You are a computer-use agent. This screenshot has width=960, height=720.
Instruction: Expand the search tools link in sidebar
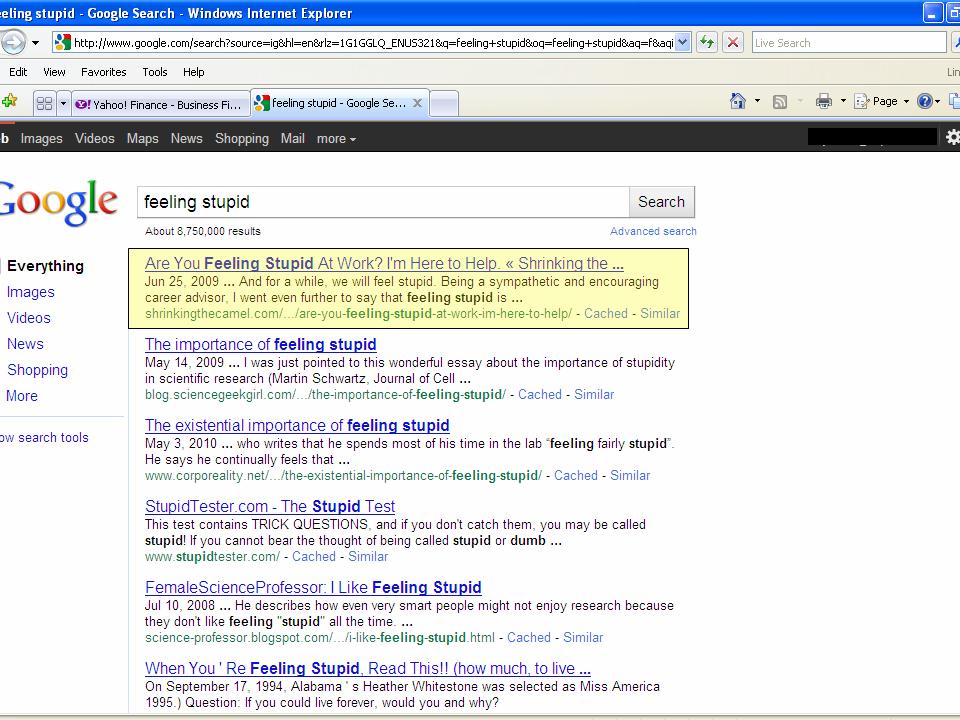44,437
